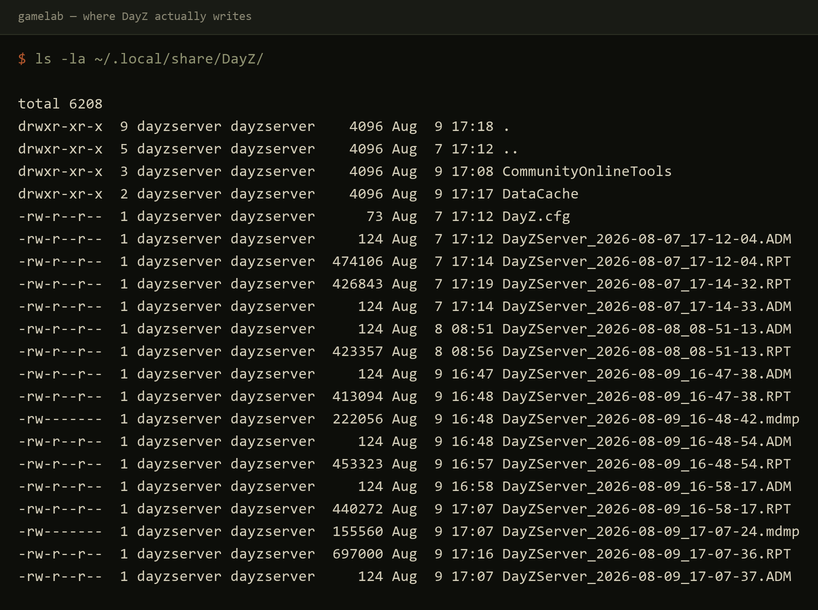Click the 'total 6208' line
Screen dimensions: 818x610
click(61, 104)
